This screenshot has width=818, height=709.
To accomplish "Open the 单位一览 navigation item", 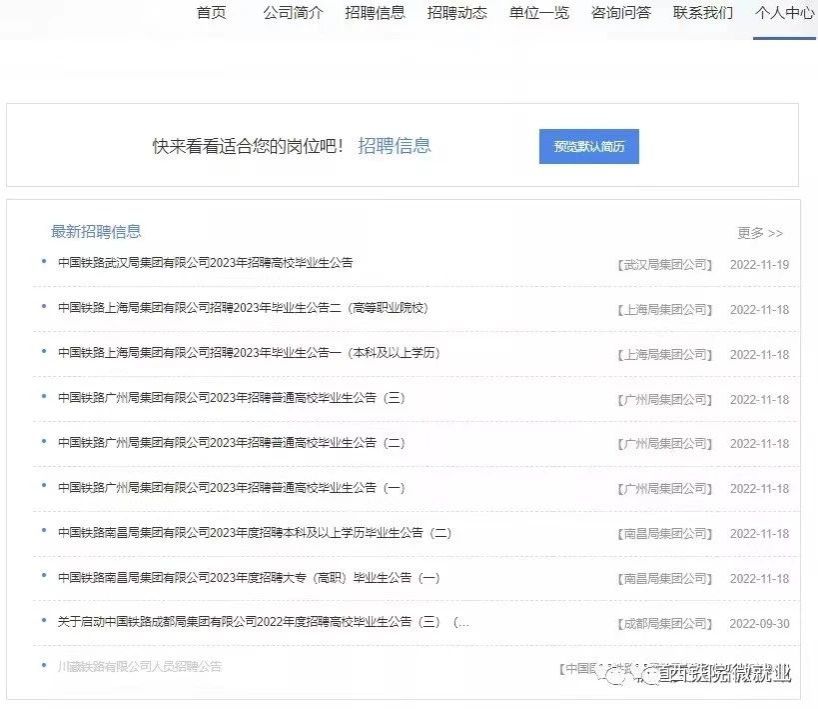I will tap(539, 13).
